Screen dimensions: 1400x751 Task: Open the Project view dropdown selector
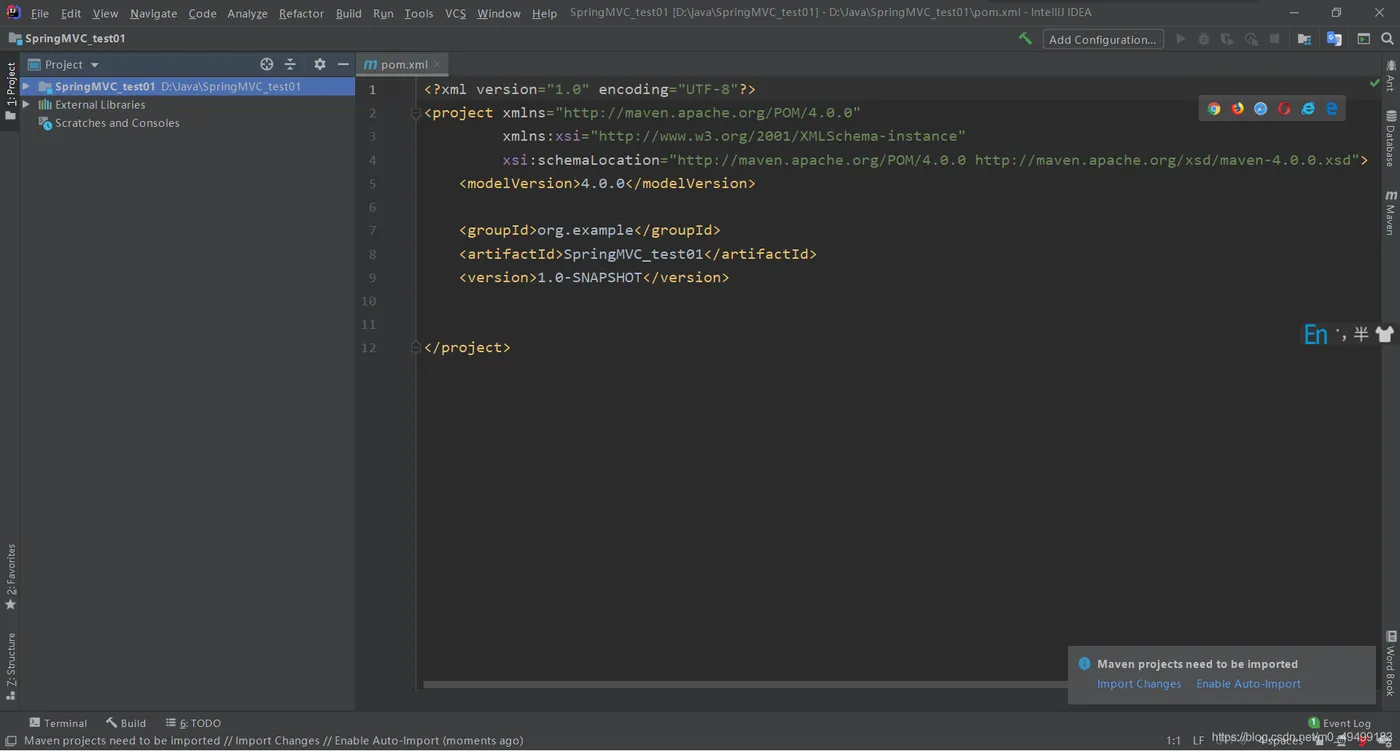tap(64, 64)
